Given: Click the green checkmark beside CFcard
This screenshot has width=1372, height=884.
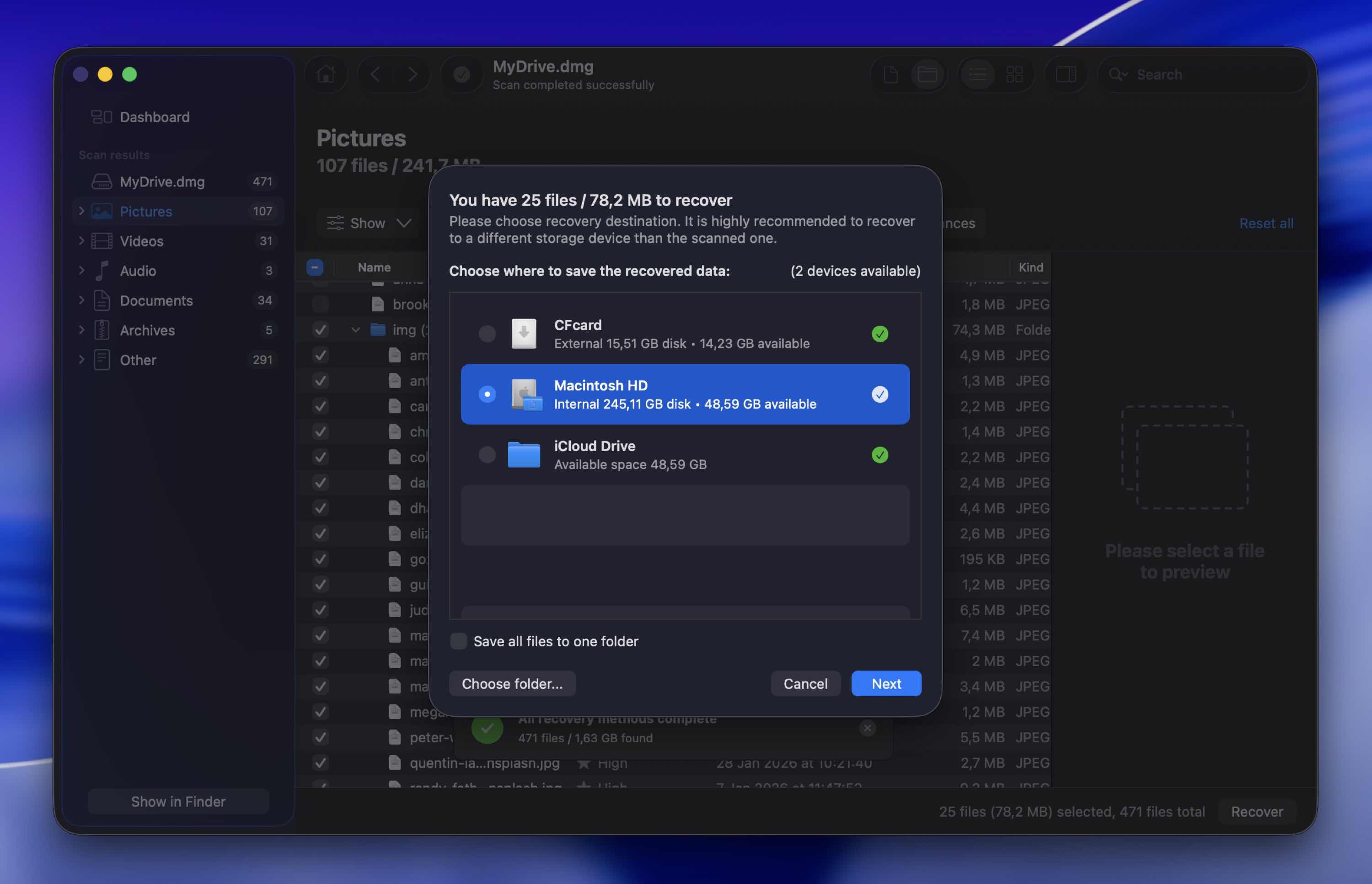Looking at the screenshot, I should point(880,334).
